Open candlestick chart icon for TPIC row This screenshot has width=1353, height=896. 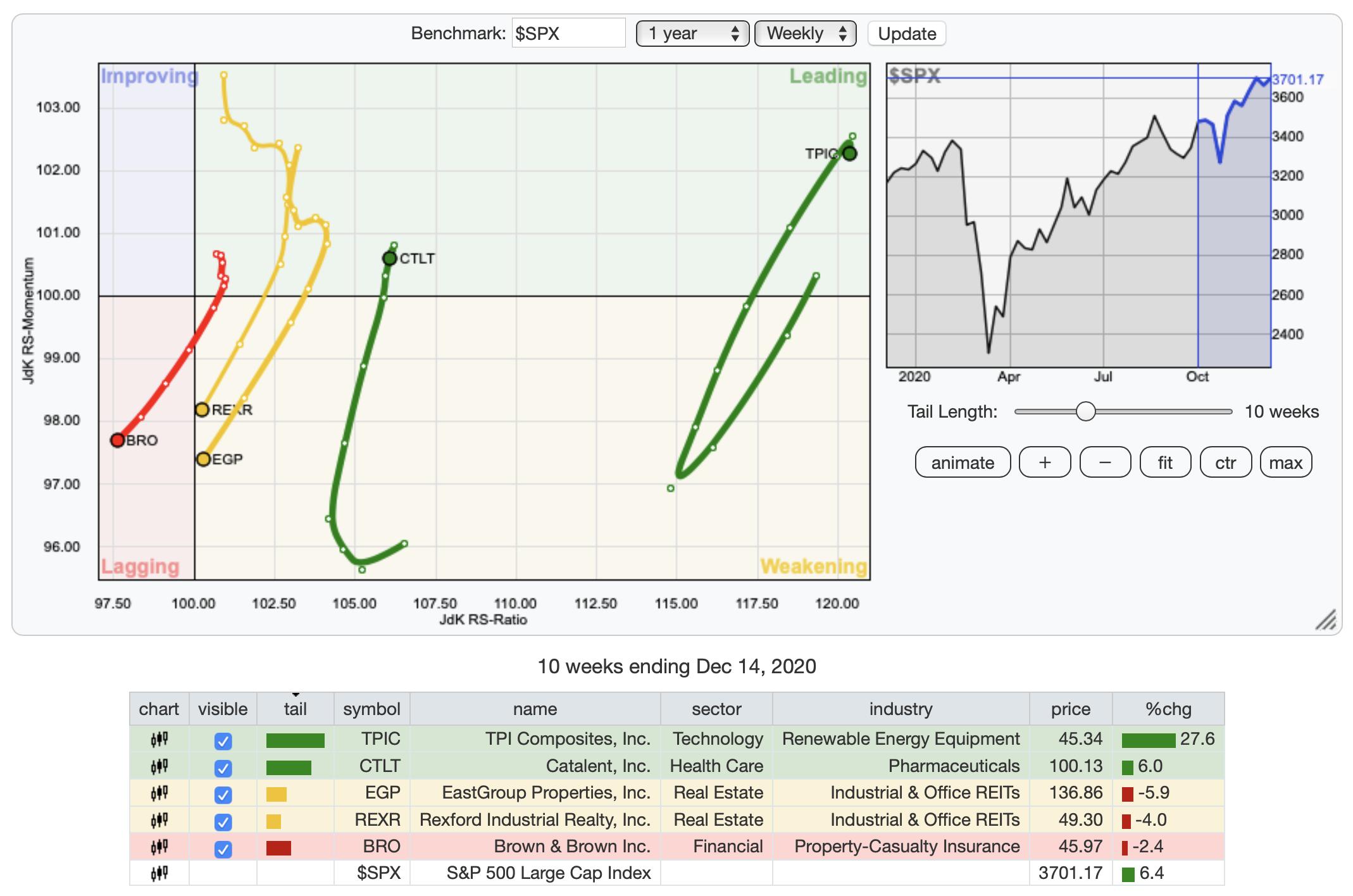(159, 739)
